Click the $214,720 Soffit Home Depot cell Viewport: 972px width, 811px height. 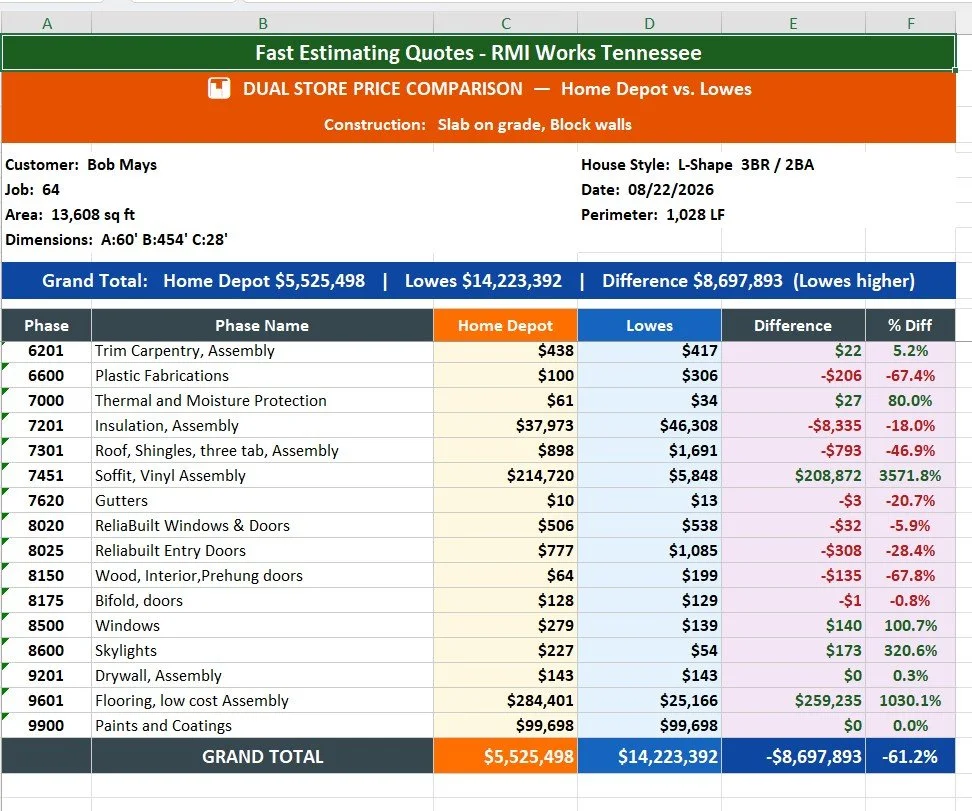(x=505, y=476)
